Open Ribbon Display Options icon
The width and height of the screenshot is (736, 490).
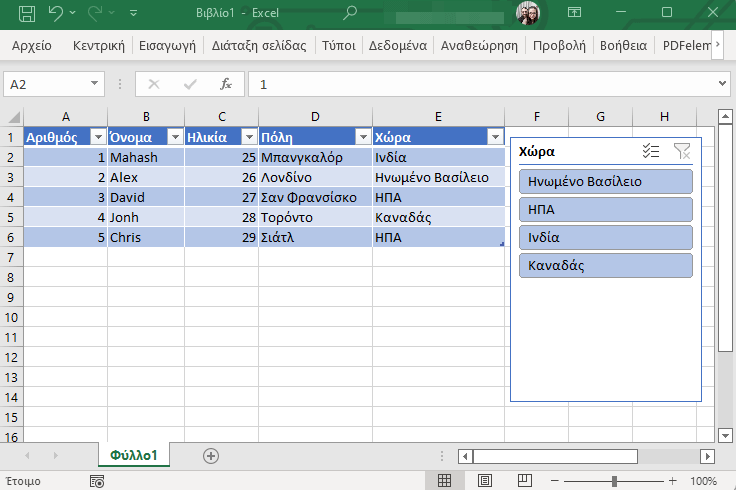coord(574,13)
